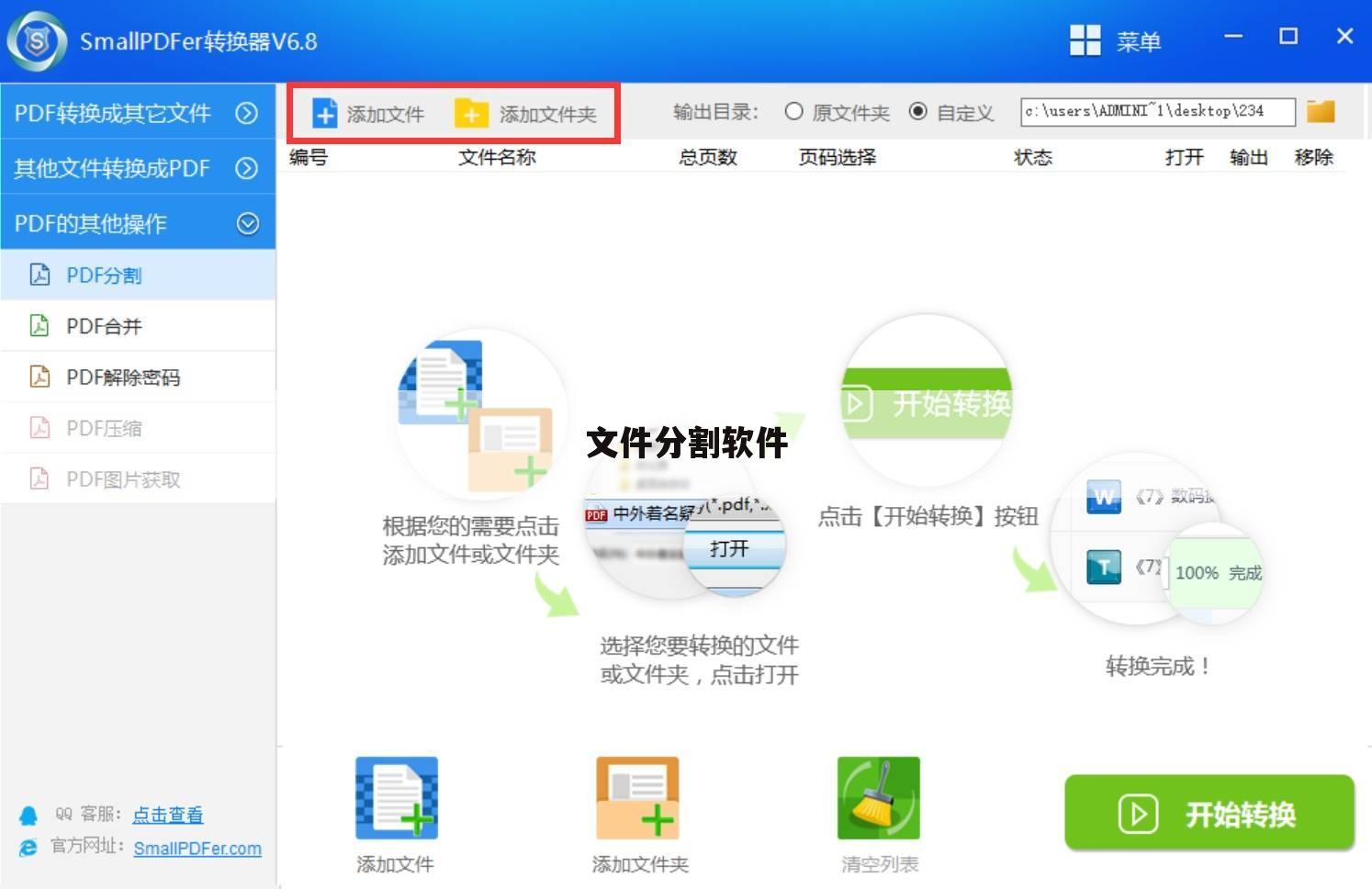Start conversion with the green 开始转换 button

(1209, 813)
